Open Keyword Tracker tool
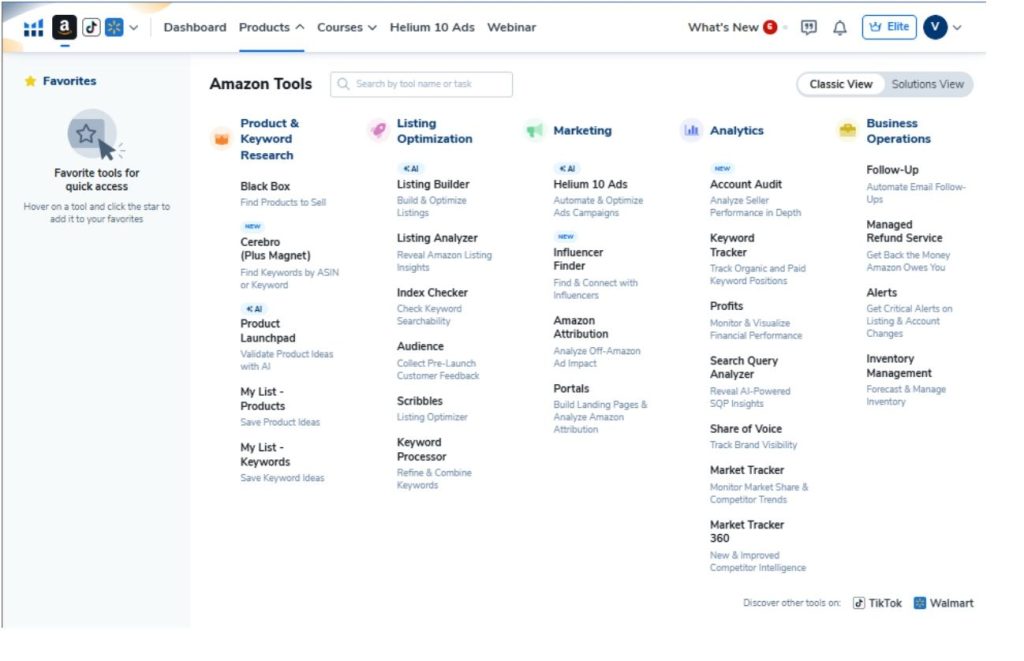The width and height of the screenshot is (1024, 661). [732, 245]
